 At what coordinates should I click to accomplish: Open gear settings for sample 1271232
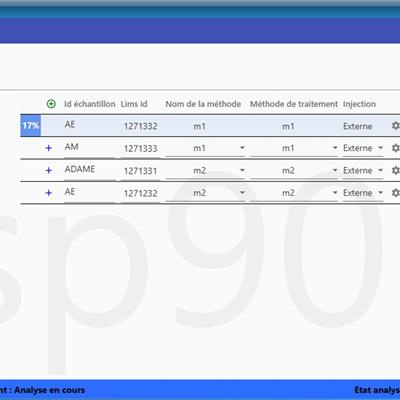[x=396, y=193]
